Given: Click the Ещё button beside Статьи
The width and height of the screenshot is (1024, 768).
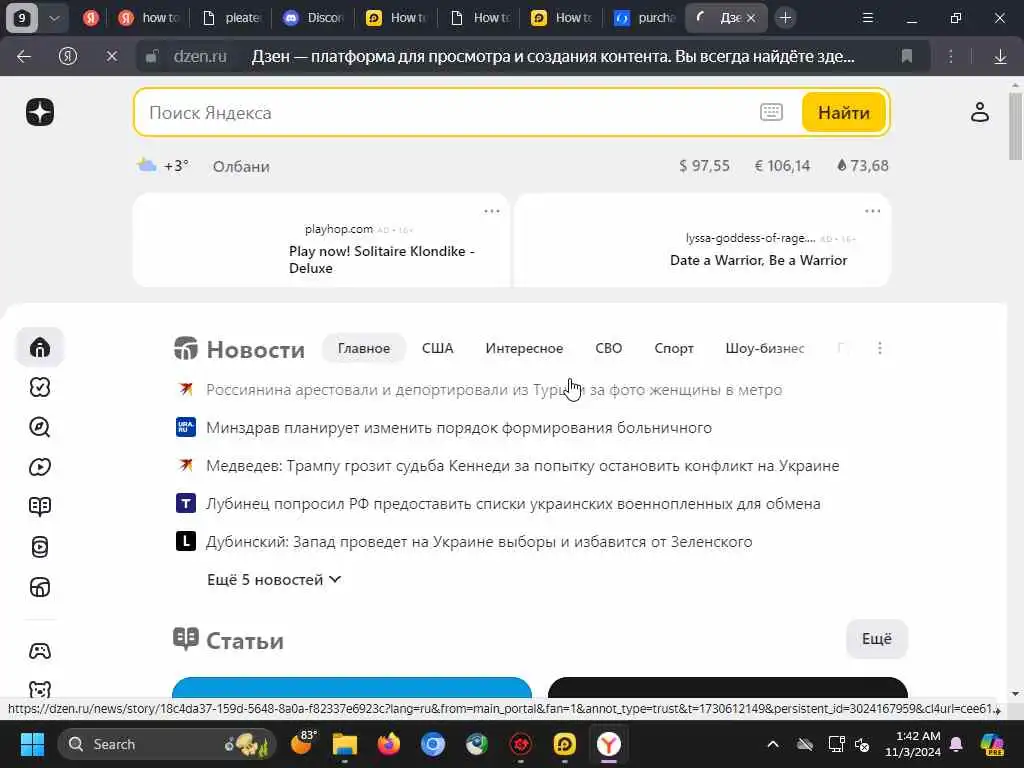Looking at the screenshot, I should click(x=876, y=639).
